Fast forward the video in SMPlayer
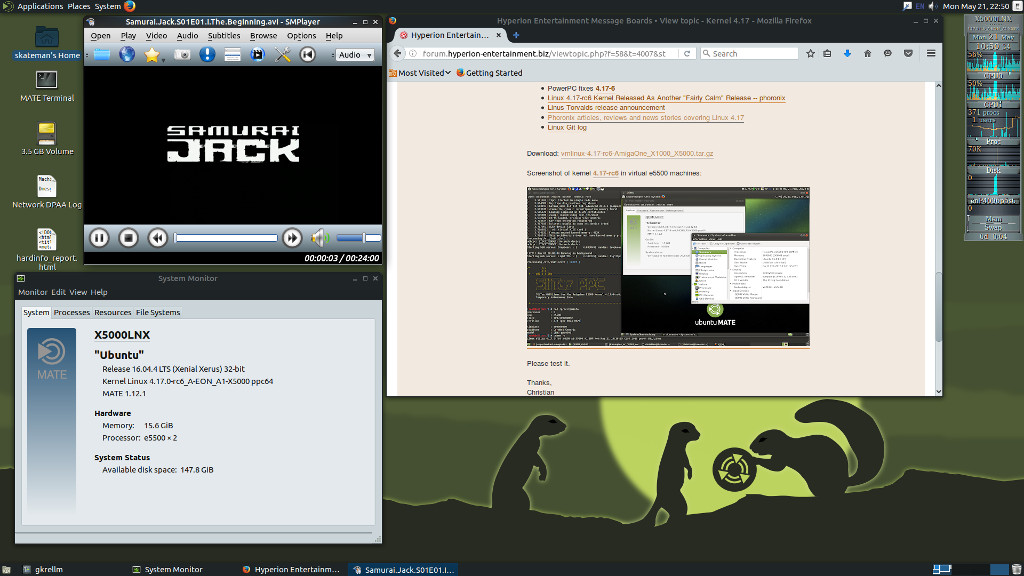 coord(292,238)
